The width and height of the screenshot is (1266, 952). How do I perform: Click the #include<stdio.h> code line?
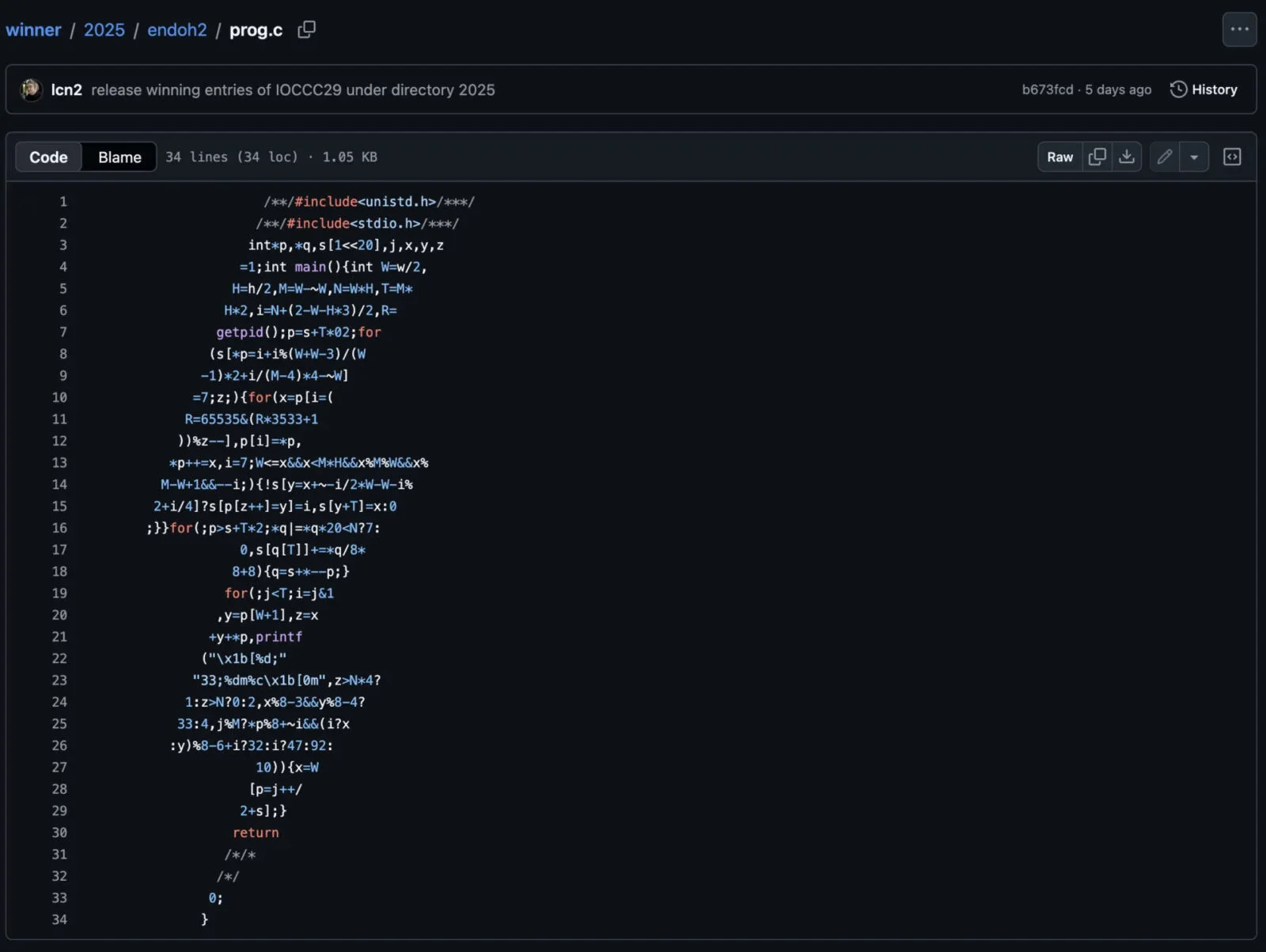pos(357,223)
